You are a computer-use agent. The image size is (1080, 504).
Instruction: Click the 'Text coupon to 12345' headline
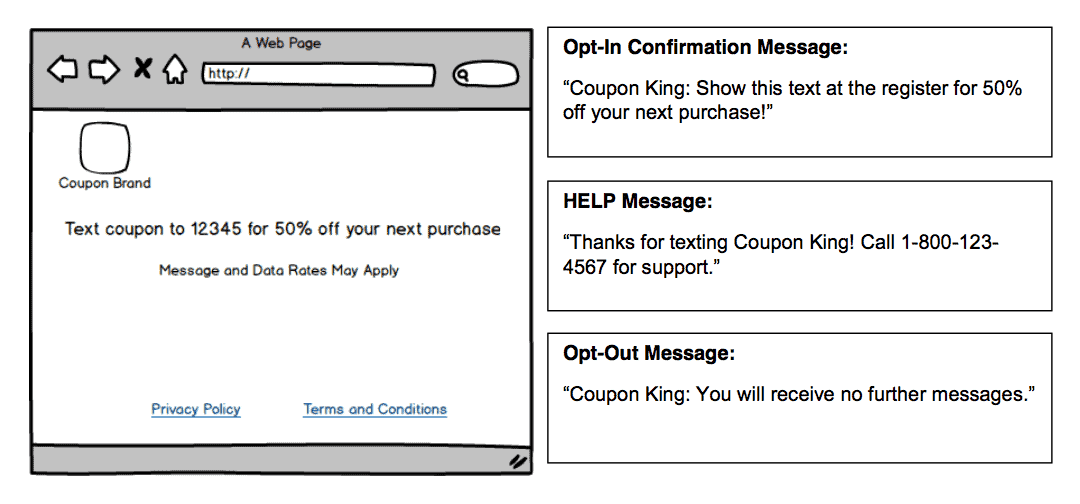pos(282,229)
